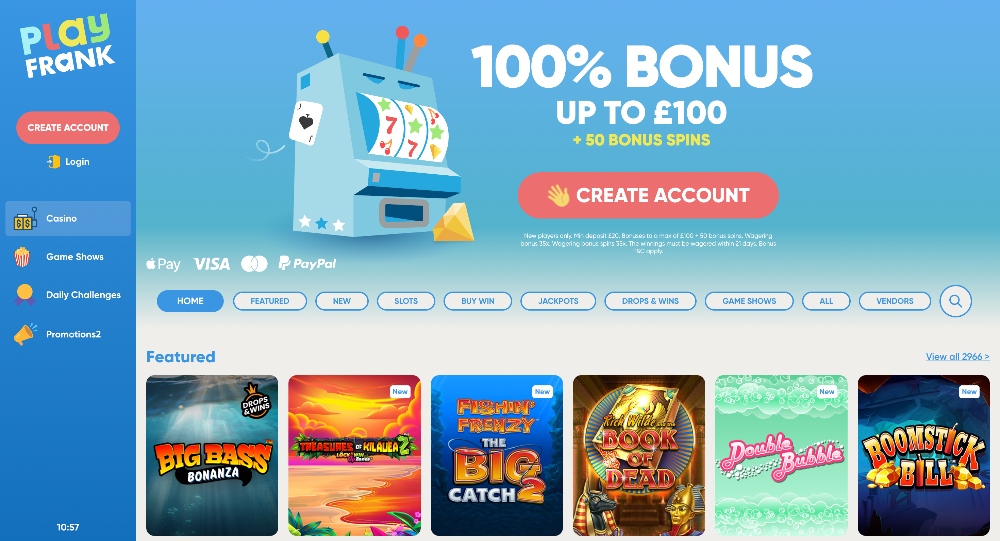The width and height of the screenshot is (1000, 541).
Task: Select the Game Shows popcorn icon
Action: tap(22, 256)
